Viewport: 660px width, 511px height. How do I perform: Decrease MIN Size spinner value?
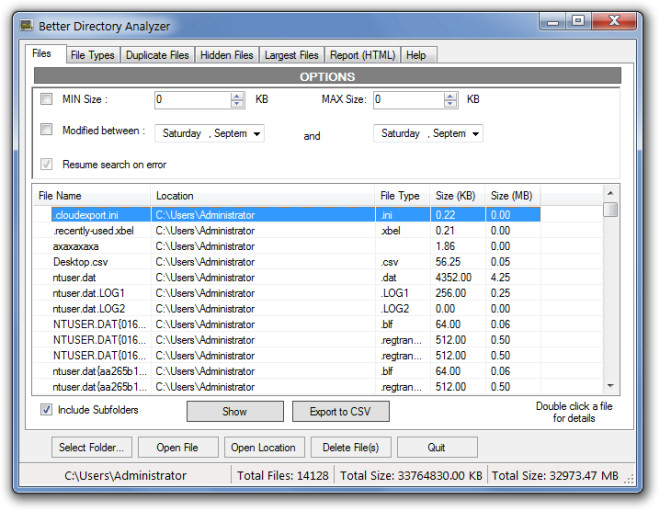point(237,104)
